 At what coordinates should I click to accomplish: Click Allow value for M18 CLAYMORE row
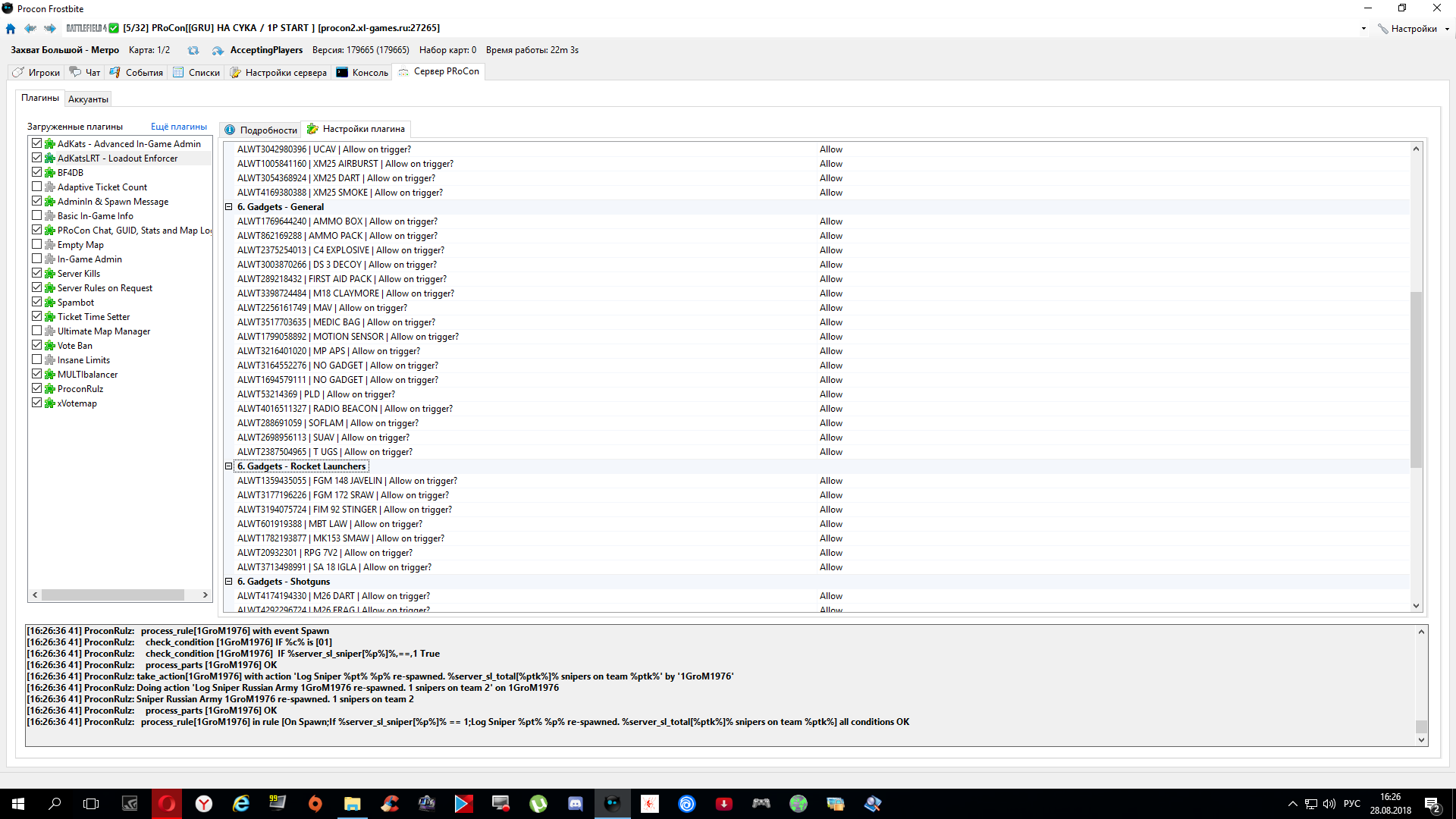[831, 293]
